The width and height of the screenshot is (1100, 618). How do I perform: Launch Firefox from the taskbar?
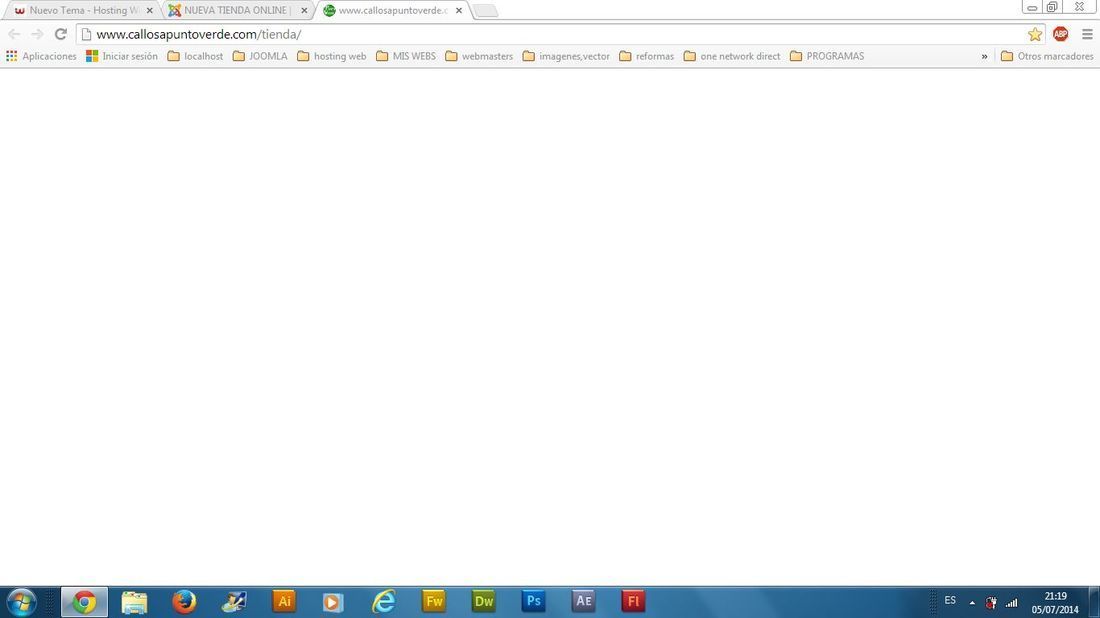coord(185,601)
